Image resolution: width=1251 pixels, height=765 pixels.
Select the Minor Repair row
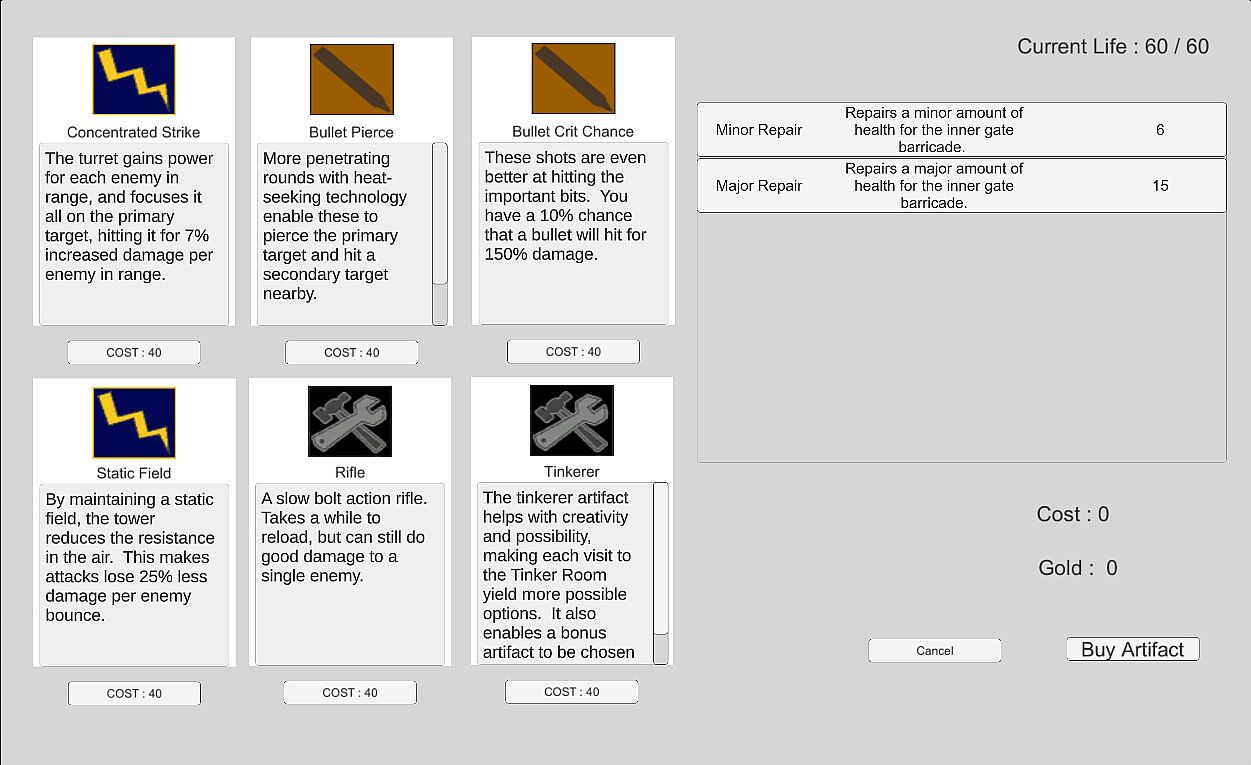tap(961, 130)
